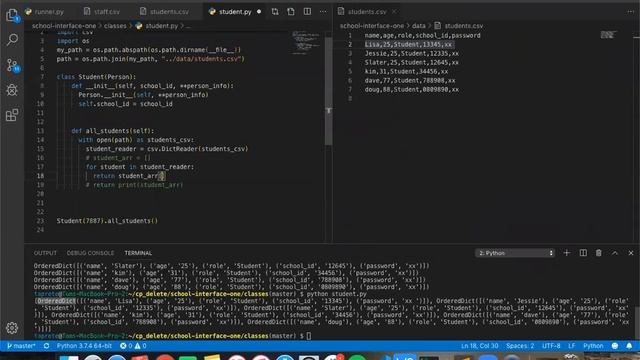Open More Actions menu in left editor
Screen dimensions: 640x360
(x=323, y=12)
